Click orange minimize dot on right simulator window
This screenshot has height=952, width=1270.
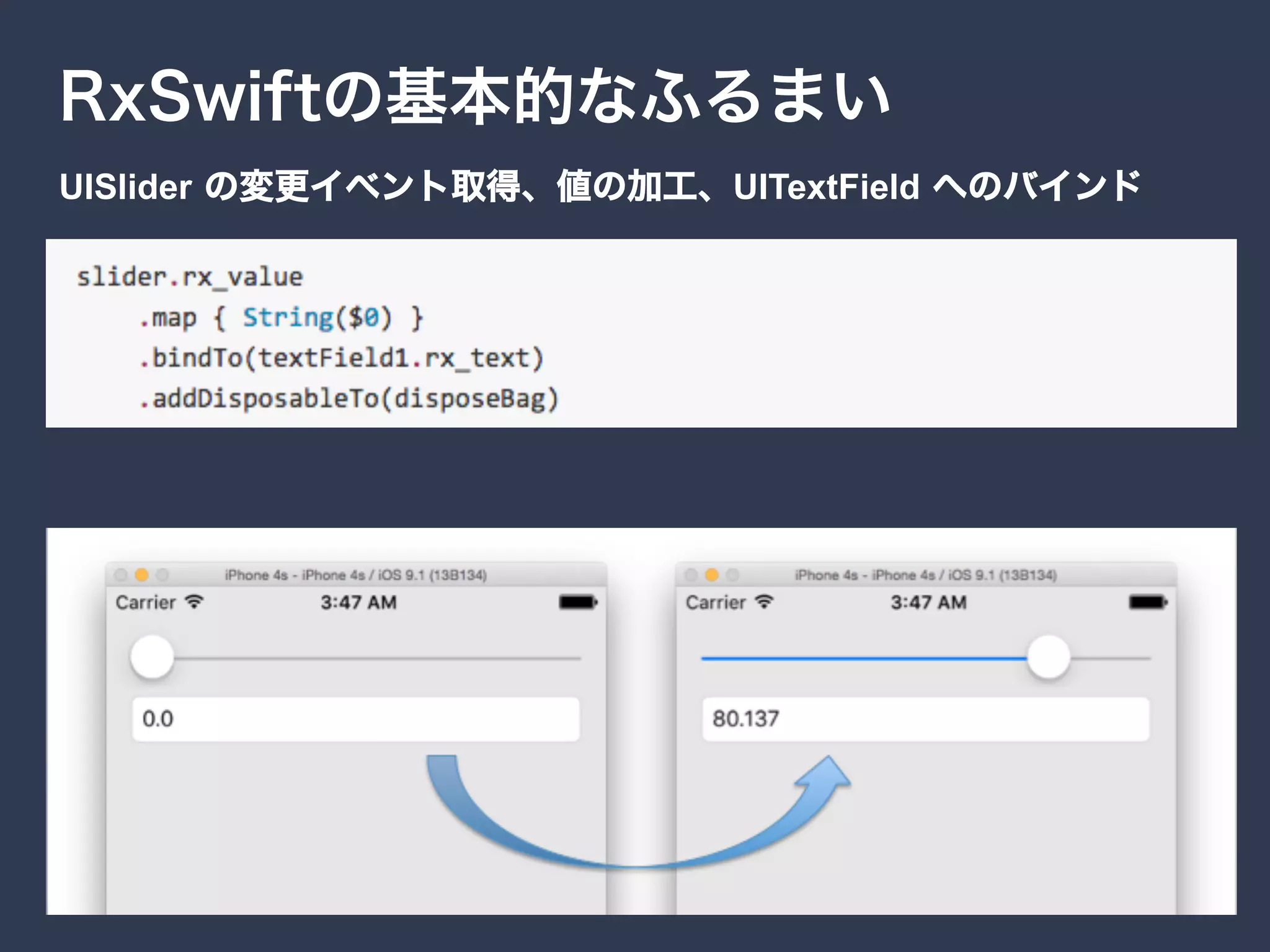712,575
